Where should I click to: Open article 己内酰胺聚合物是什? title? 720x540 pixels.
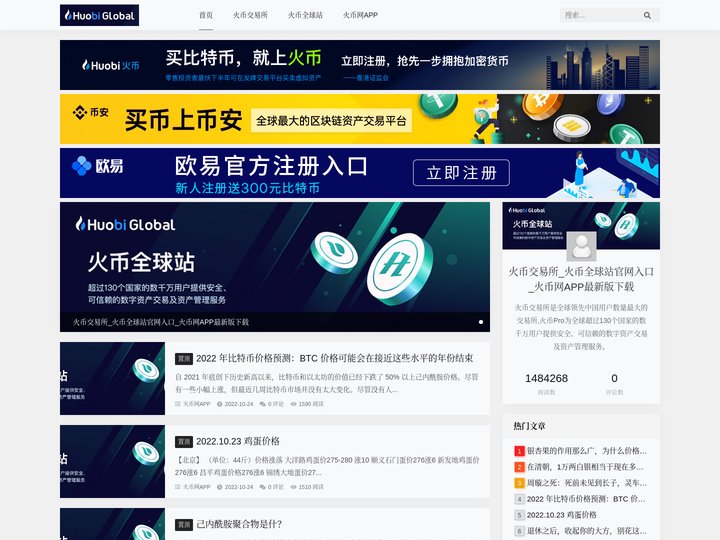click(239, 524)
